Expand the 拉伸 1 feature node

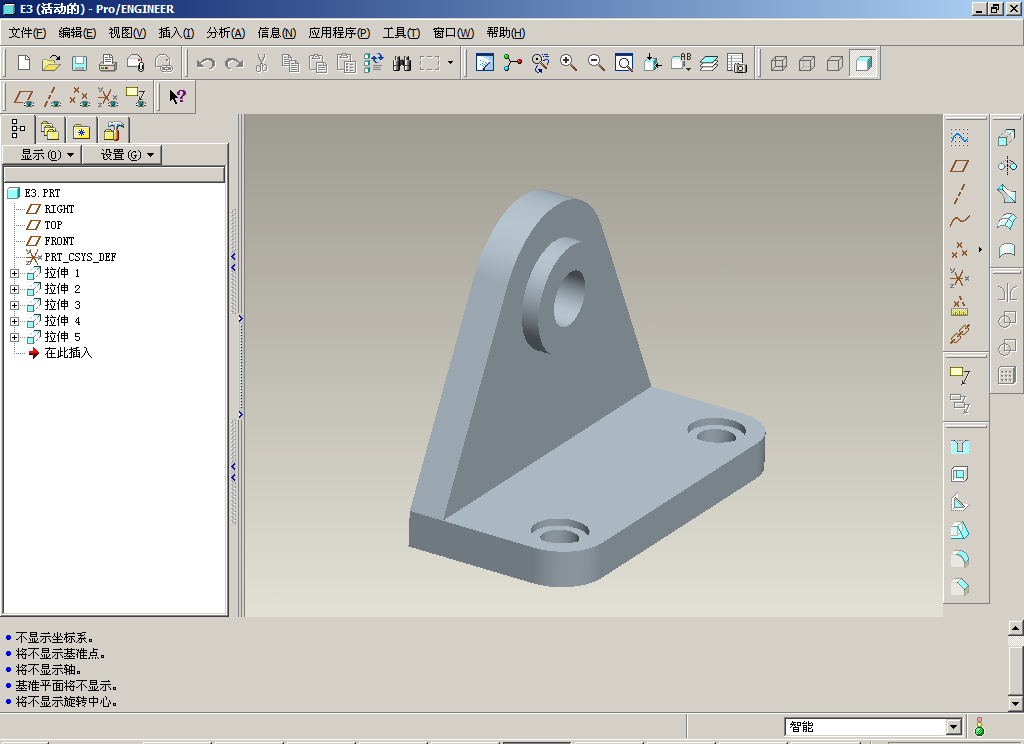tap(14, 273)
